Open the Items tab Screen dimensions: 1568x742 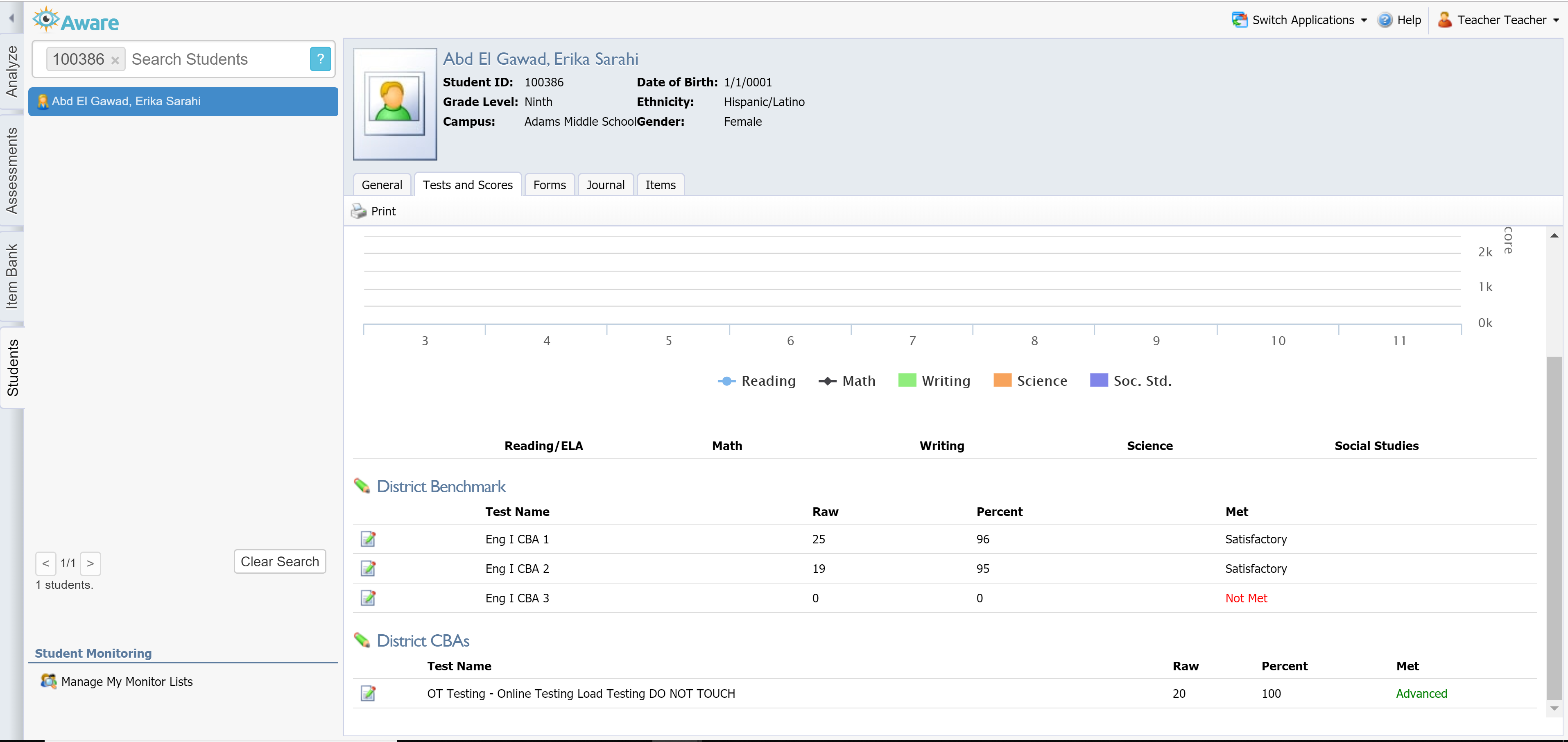pyautogui.click(x=661, y=185)
